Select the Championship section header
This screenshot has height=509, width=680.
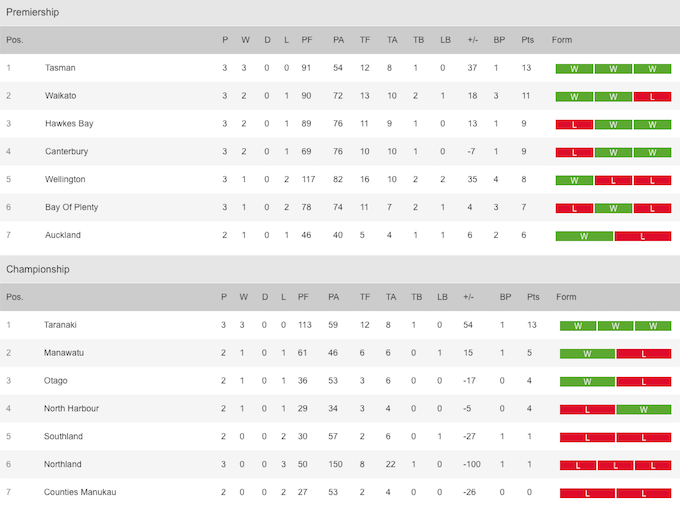pyautogui.click(x=340, y=269)
